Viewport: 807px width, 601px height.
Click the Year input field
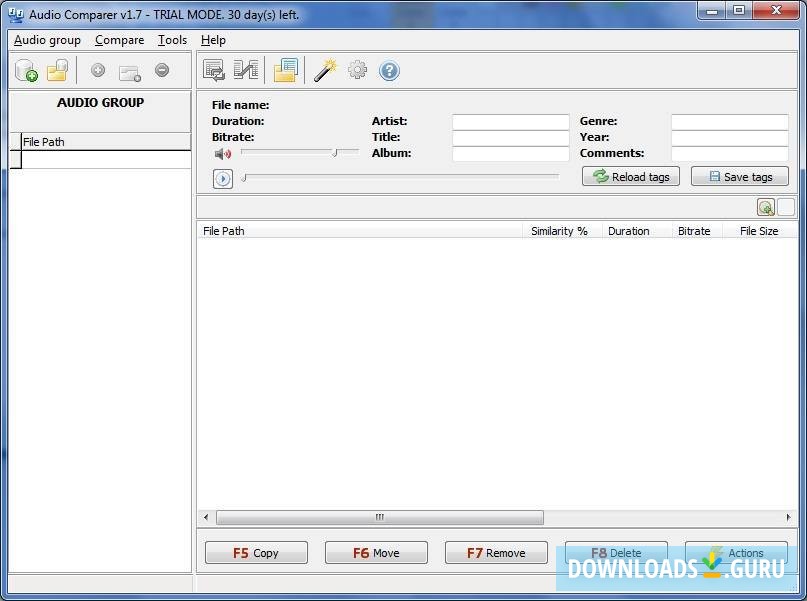click(x=730, y=137)
